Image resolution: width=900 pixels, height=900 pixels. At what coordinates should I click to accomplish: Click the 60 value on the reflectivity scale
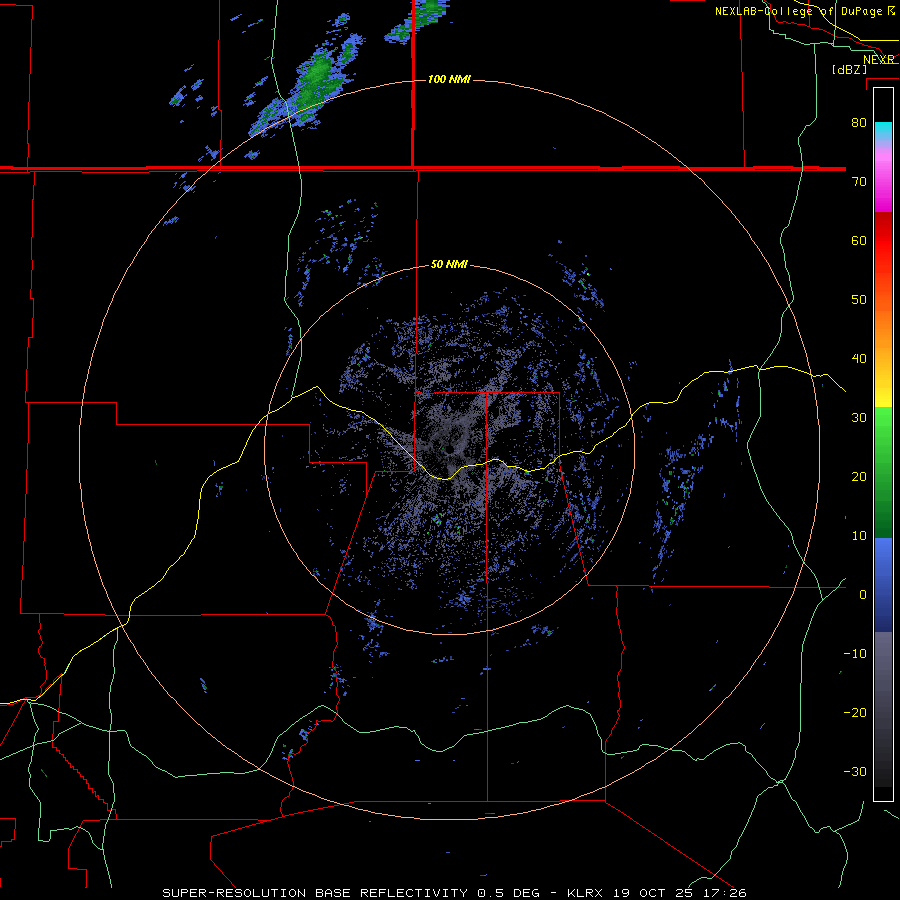pyautogui.click(x=859, y=240)
